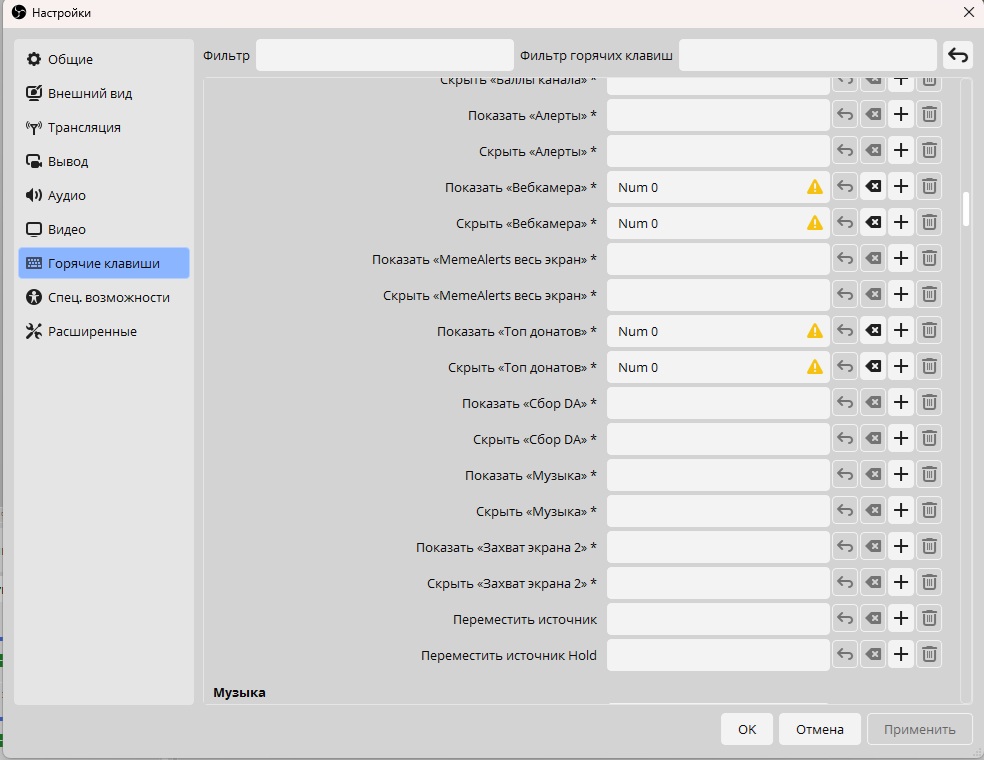The image size is (984, 760).
Task: Click the hotkeys list vertical scrollbar thumb
Action: pos(966,208)
